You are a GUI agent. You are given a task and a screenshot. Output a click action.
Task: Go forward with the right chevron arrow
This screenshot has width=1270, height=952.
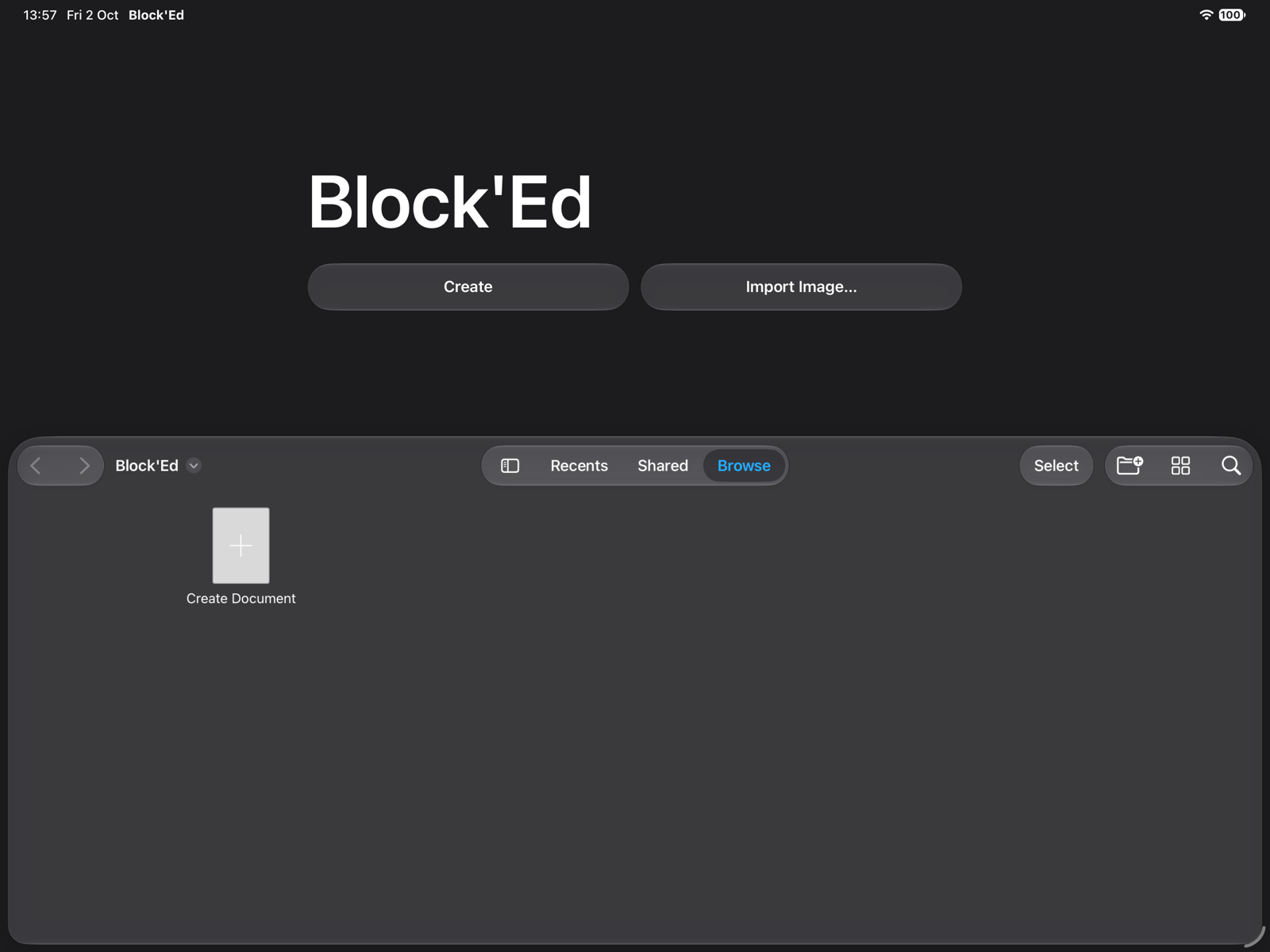(x=84, y=466)
